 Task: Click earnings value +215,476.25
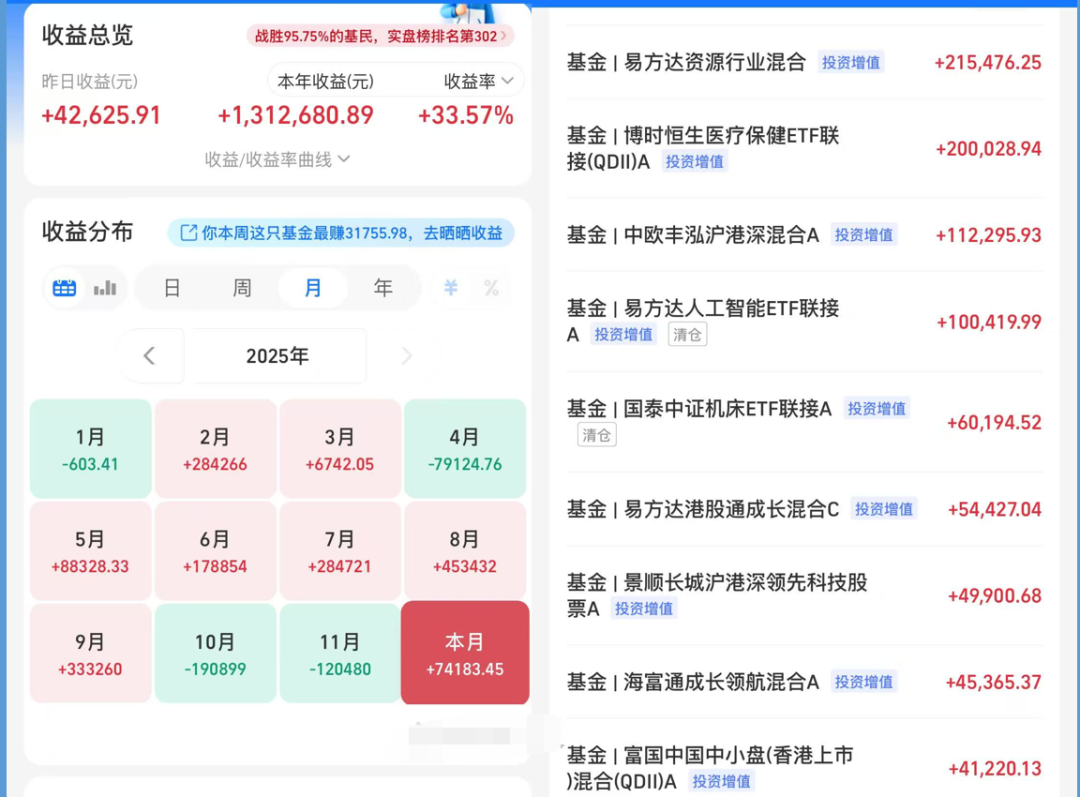(x=988, y=63)
